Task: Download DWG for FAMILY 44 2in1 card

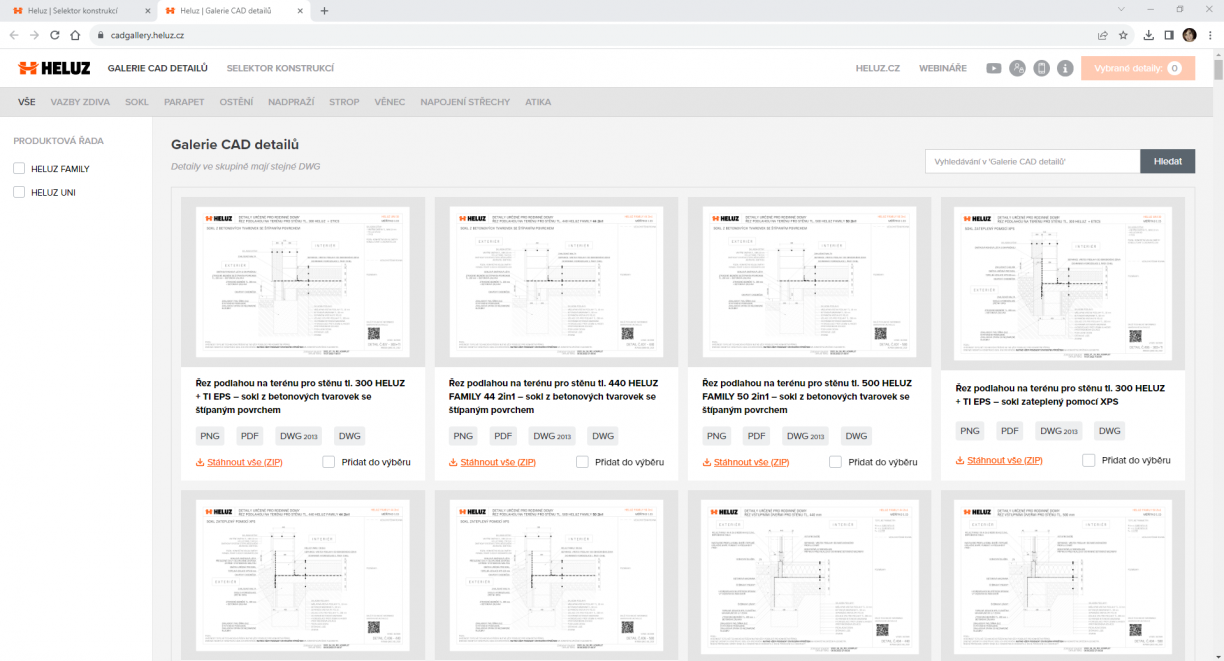Action: coord(603,436)
